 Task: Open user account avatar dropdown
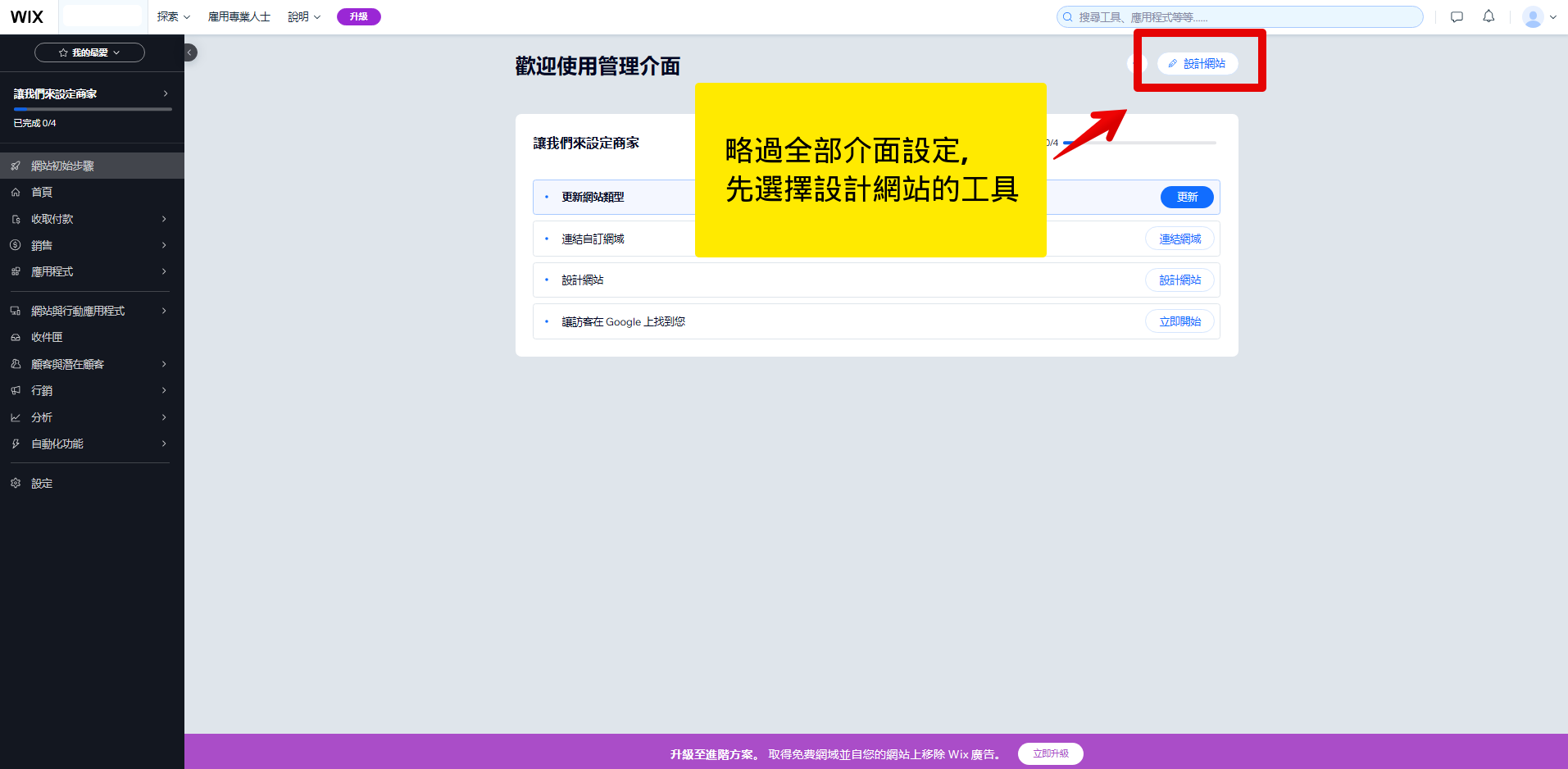[1538, 17]
